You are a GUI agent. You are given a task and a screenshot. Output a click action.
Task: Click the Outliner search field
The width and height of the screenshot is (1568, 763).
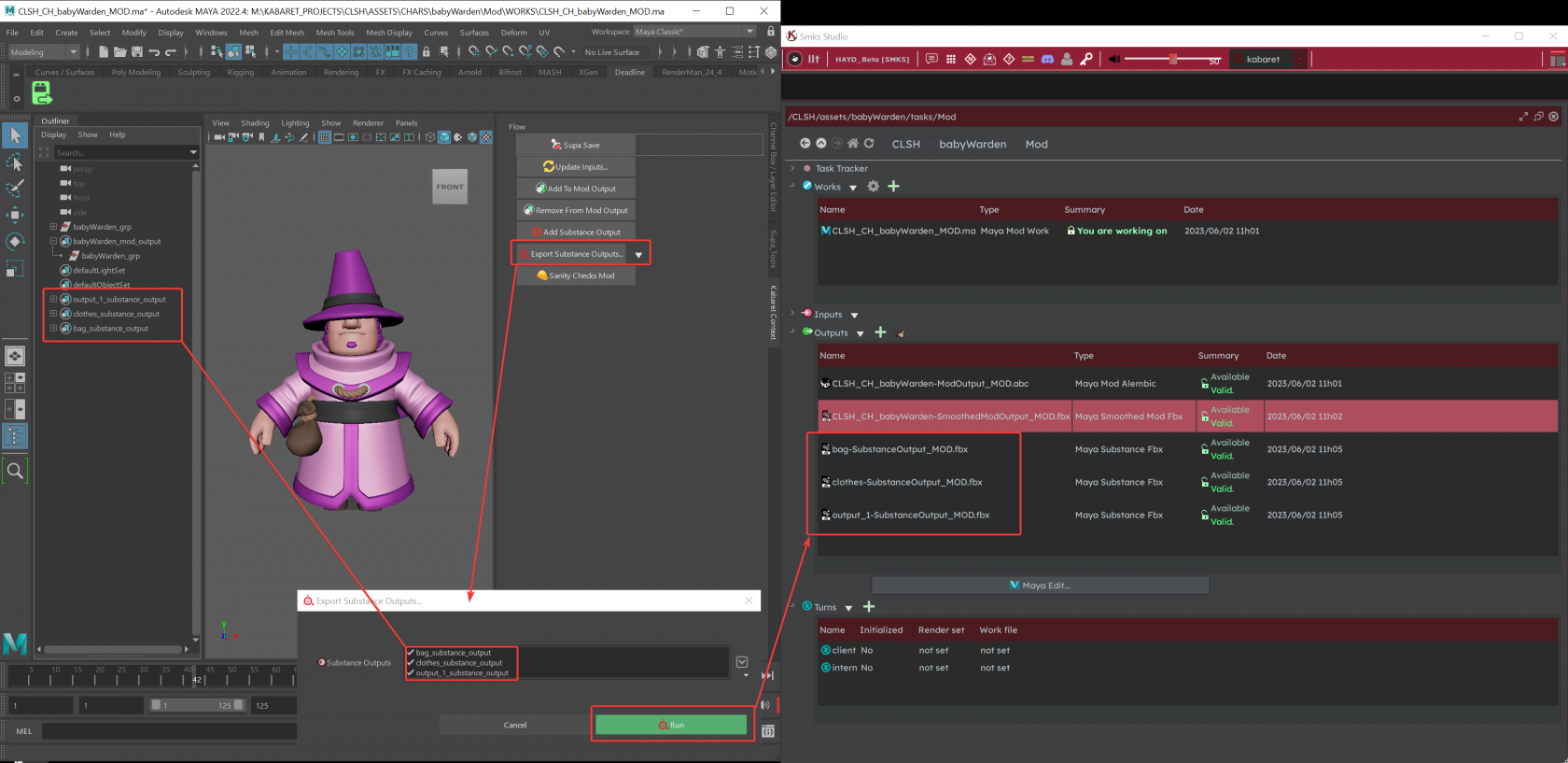[125, 152]
